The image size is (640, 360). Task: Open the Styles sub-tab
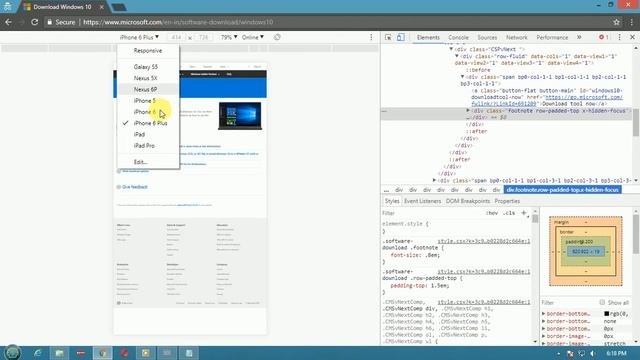coord(392,201)
